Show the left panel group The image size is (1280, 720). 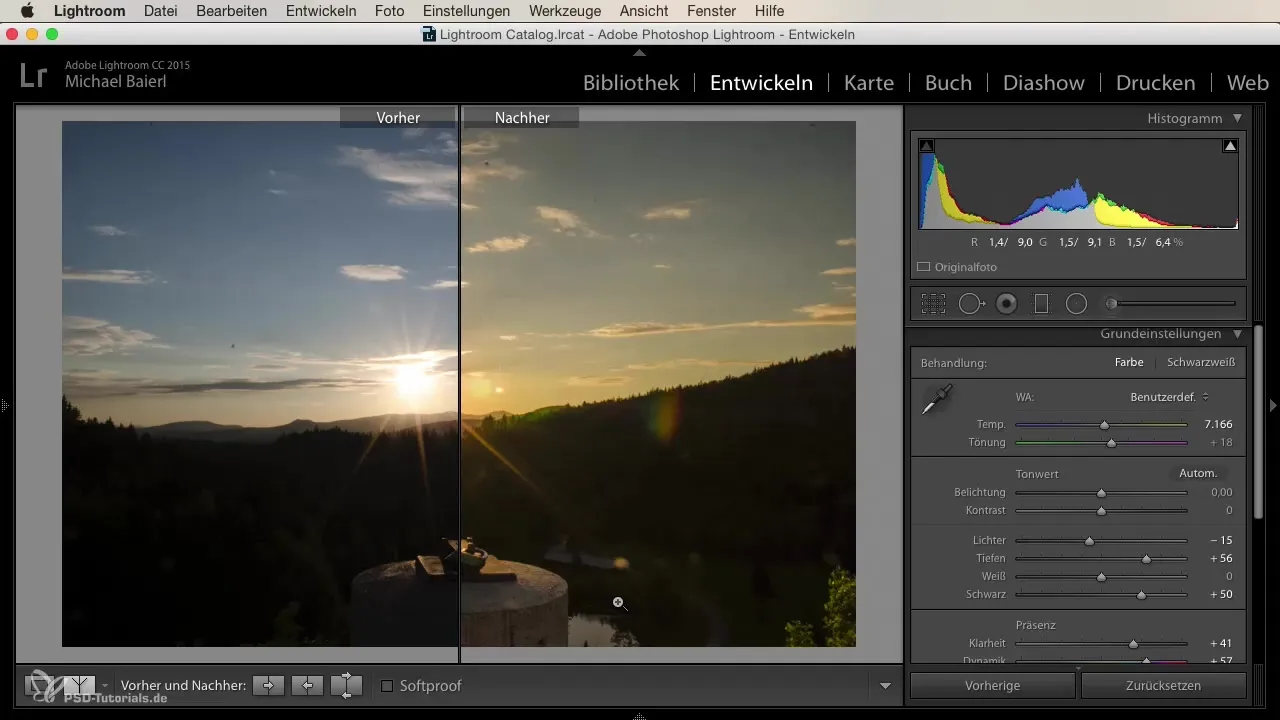[x=5, y=406]
